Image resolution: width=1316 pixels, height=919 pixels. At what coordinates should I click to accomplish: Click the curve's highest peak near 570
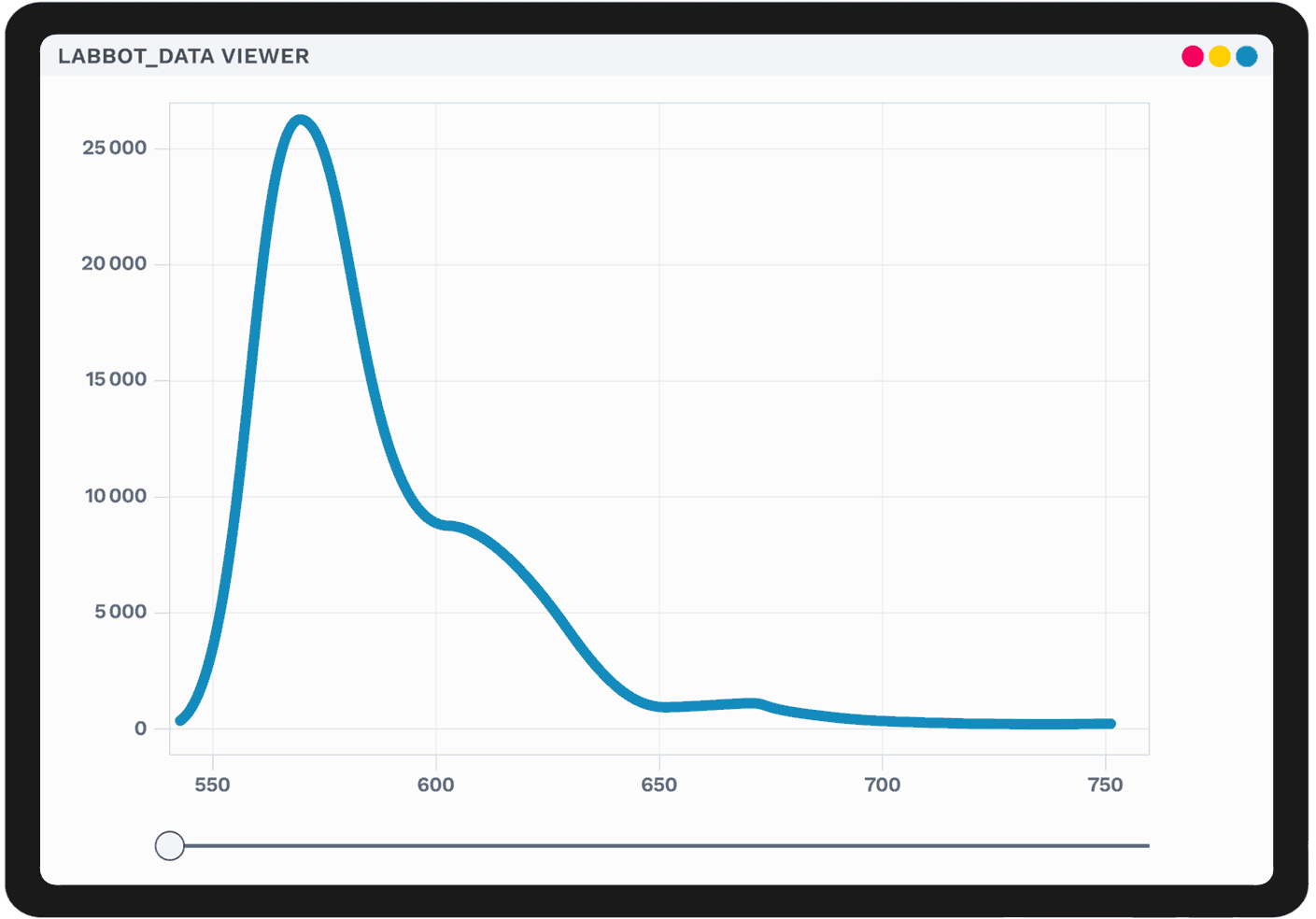click(300, 120)
